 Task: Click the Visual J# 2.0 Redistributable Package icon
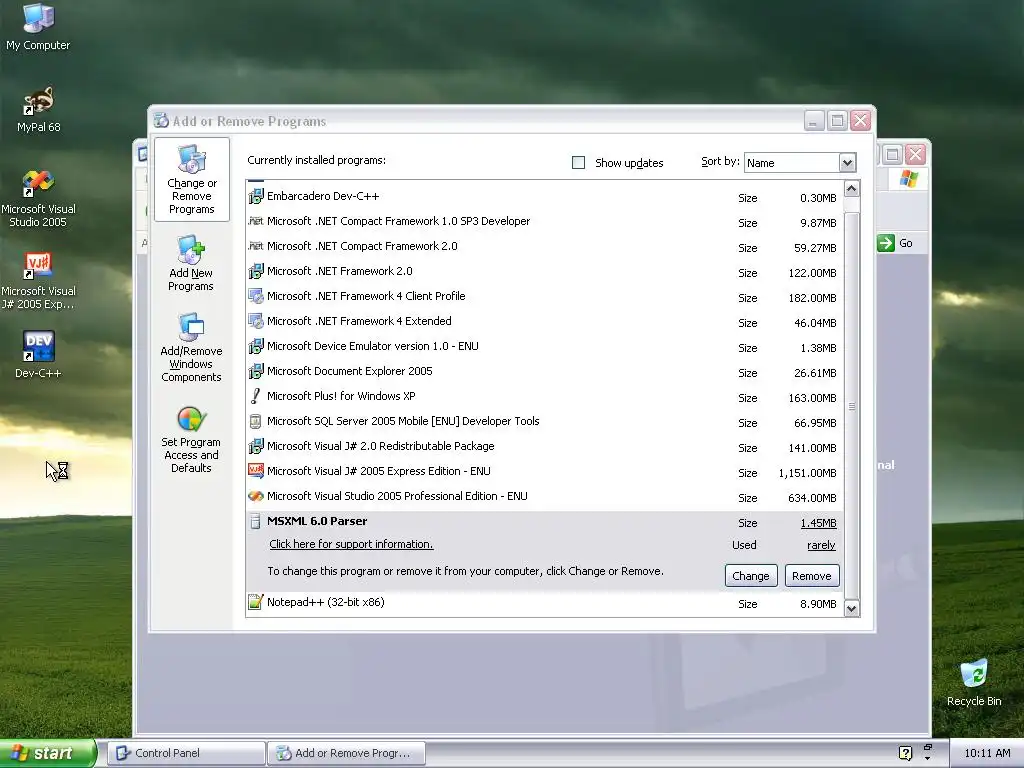255,446
